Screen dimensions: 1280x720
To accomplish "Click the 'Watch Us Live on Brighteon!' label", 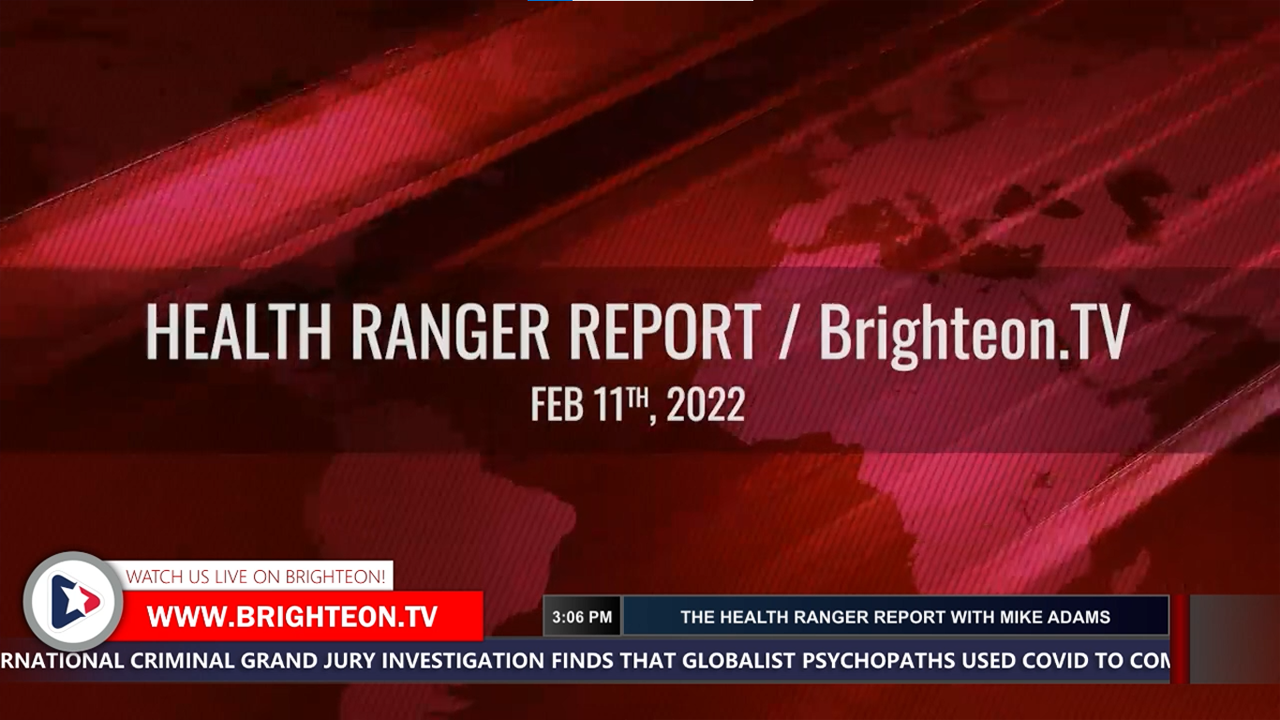I will [256, 576].
